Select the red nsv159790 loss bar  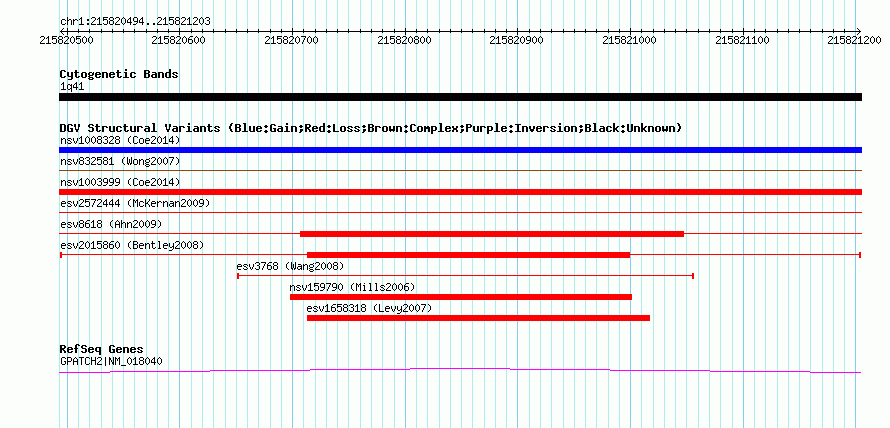pos(461,297)
